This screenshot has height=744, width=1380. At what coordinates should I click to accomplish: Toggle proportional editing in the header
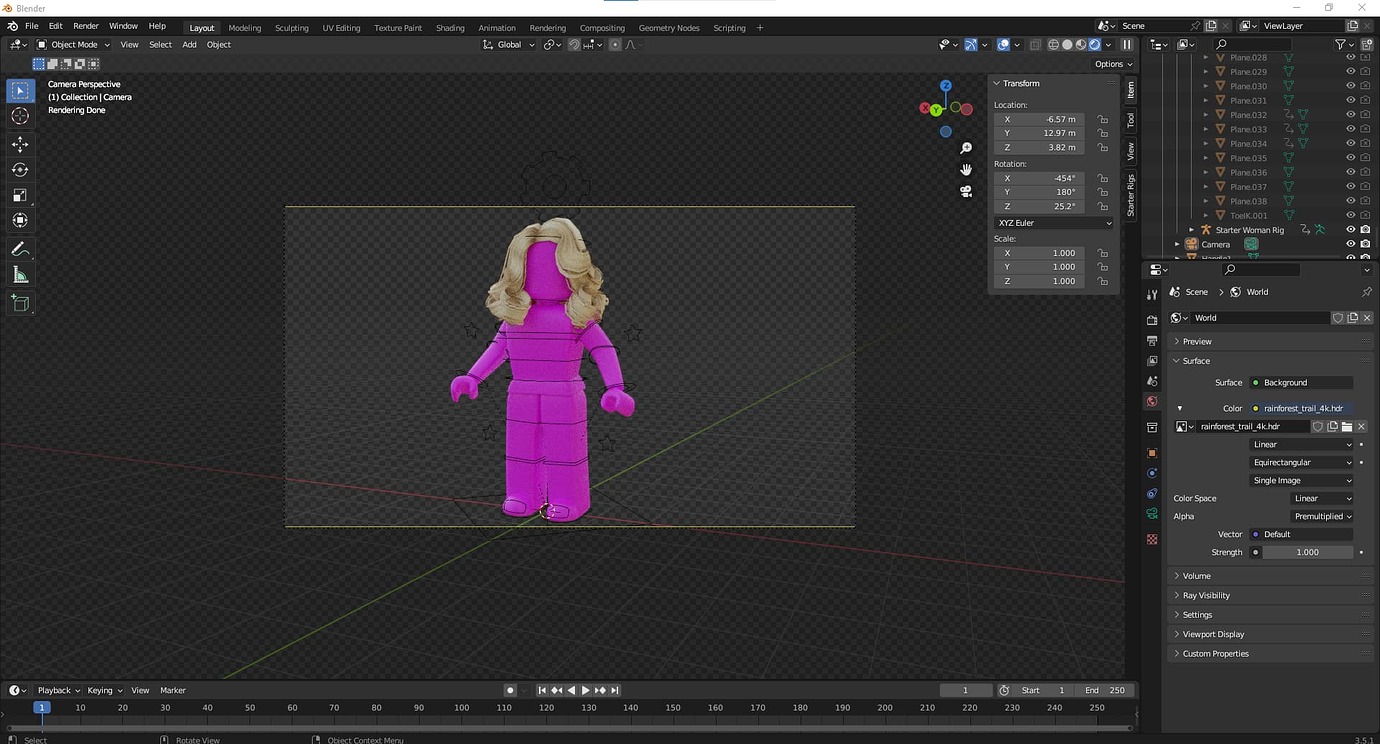pos(615,45)
